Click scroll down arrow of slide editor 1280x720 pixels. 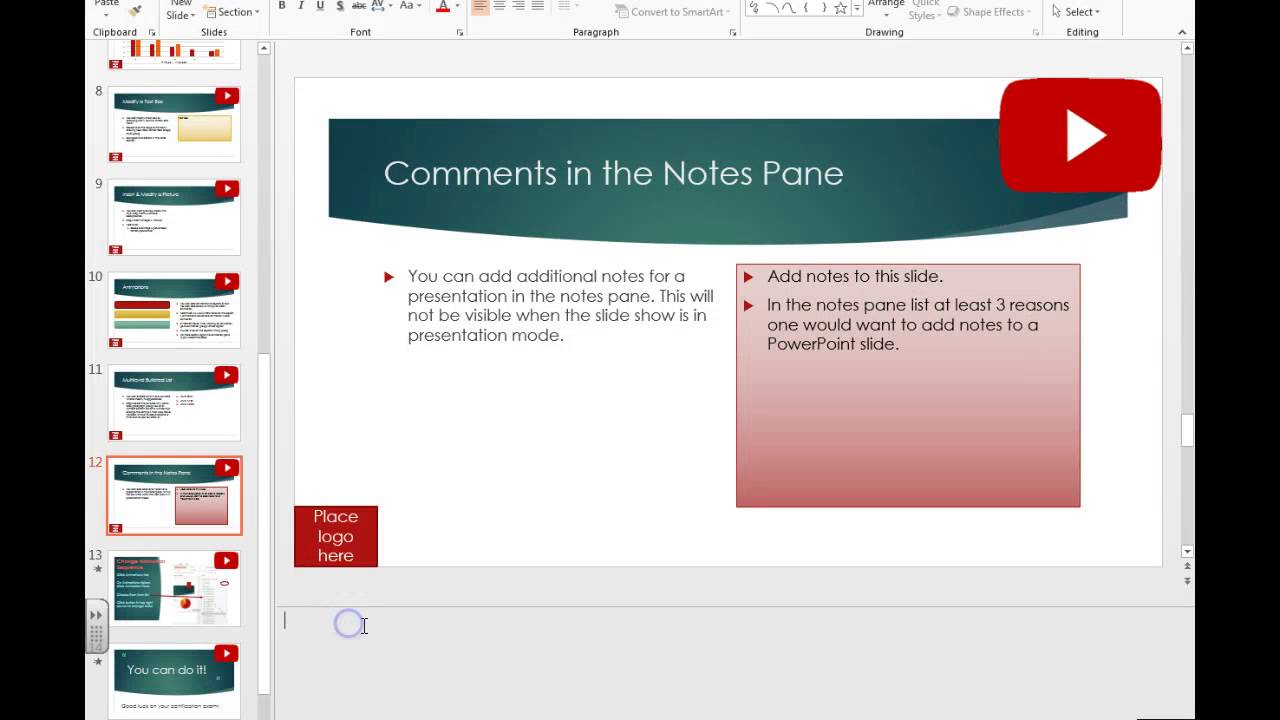pyautogui.click(x=1187, y=552)
